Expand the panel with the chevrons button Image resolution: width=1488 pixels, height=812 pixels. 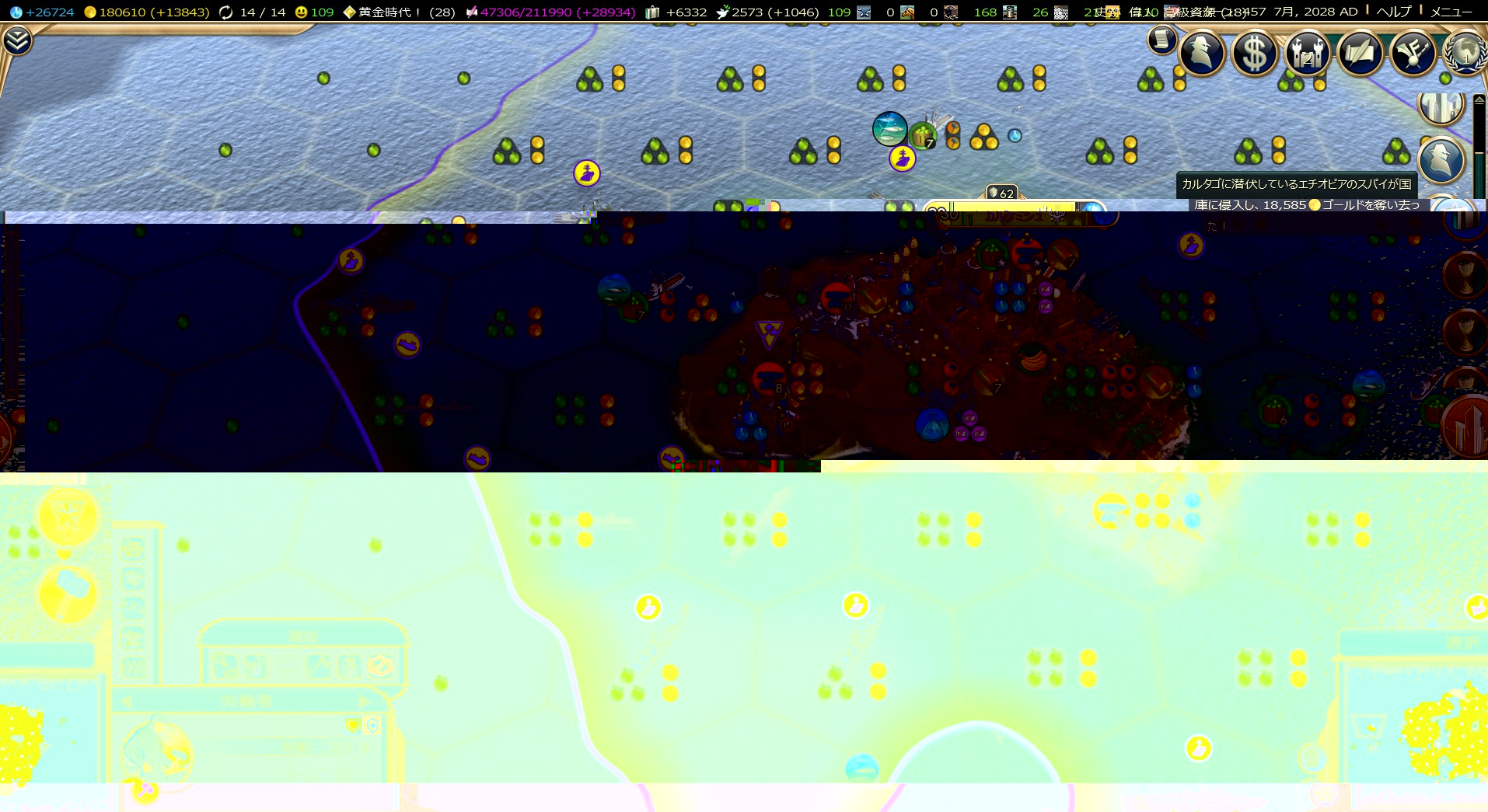(x=17, y=40)
